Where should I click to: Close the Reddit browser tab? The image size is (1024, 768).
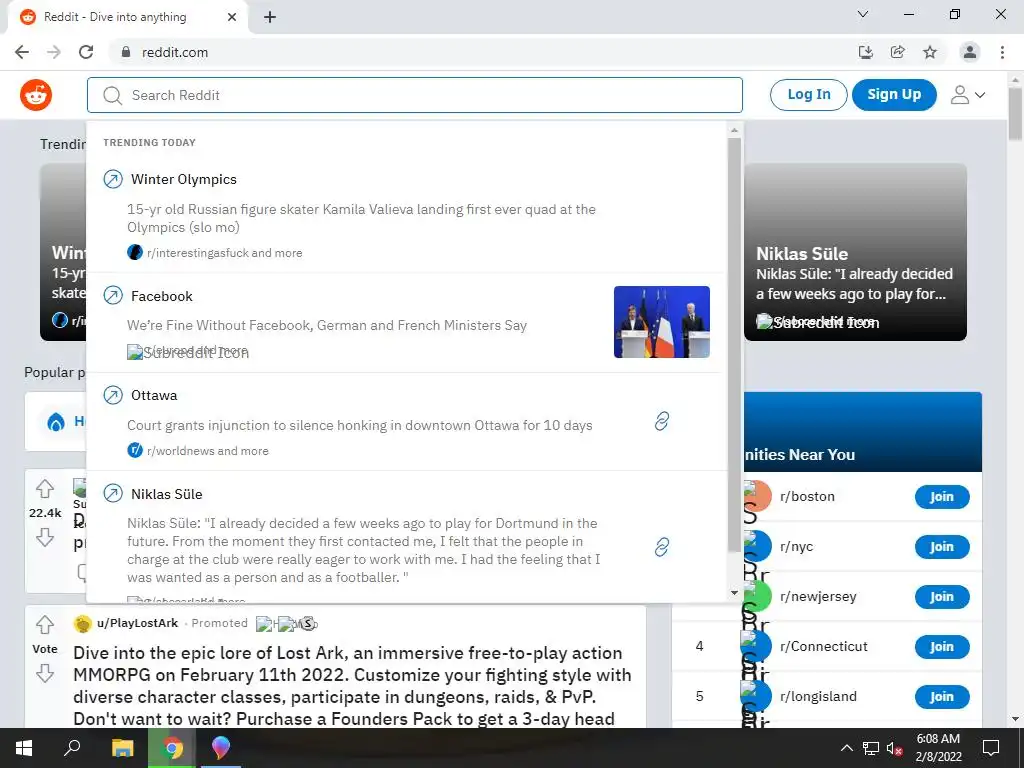click(232, 17)
